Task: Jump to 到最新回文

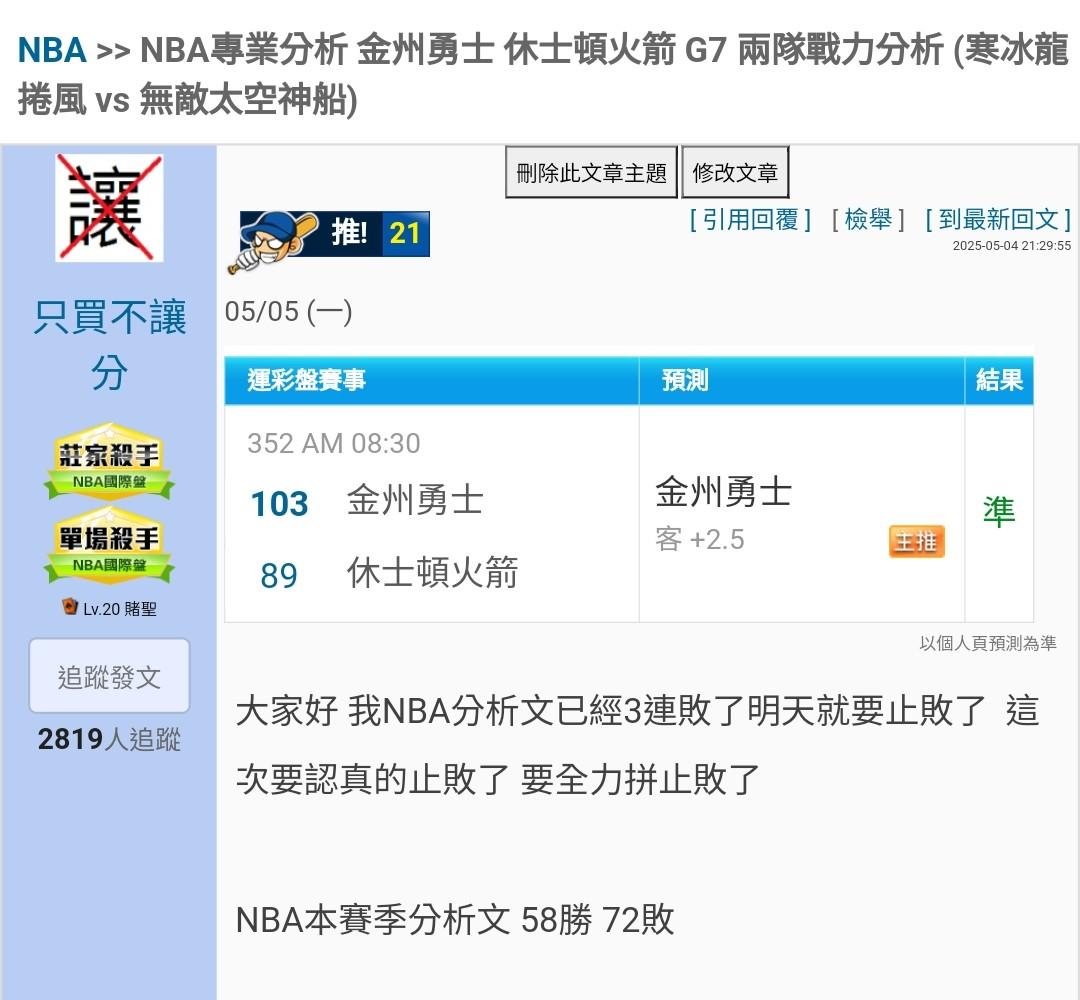Action: tap(997, 219)
